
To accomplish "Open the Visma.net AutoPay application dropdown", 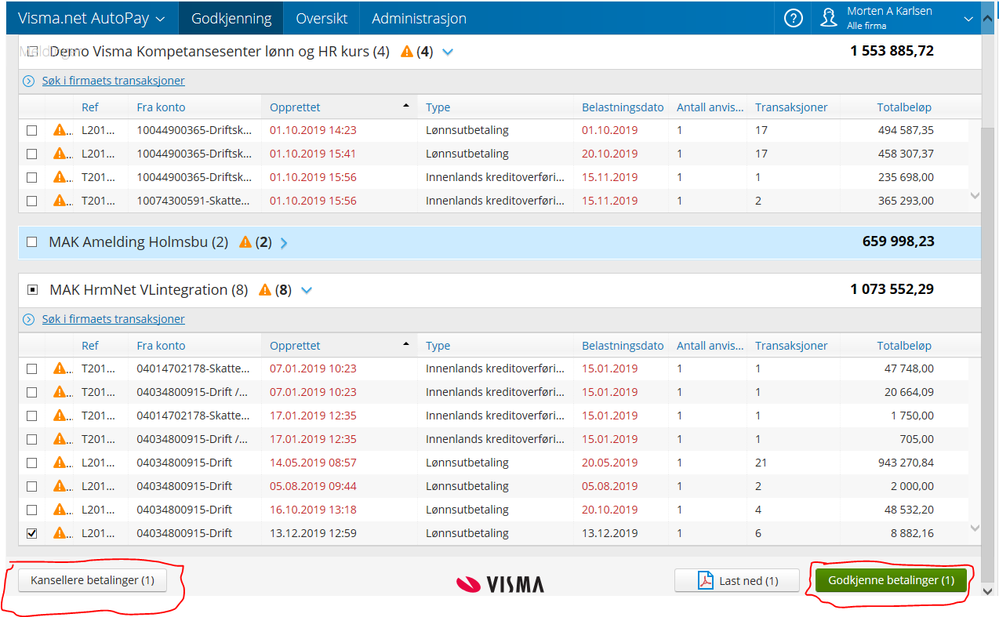I will tap(91, 18).
